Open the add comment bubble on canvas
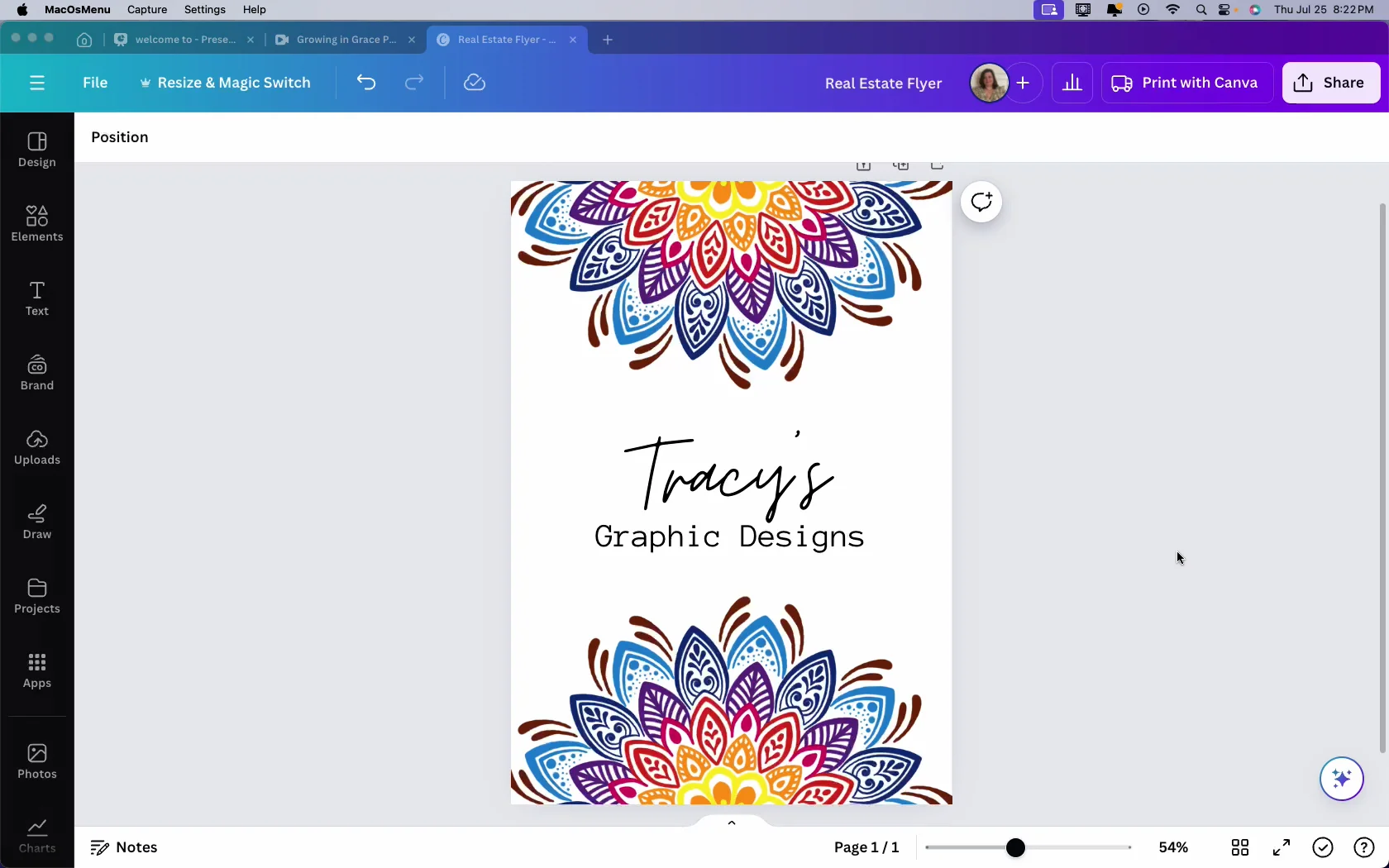Image resolution: width=1389 pixels, height=868 pixels. [x=981, y=201]
